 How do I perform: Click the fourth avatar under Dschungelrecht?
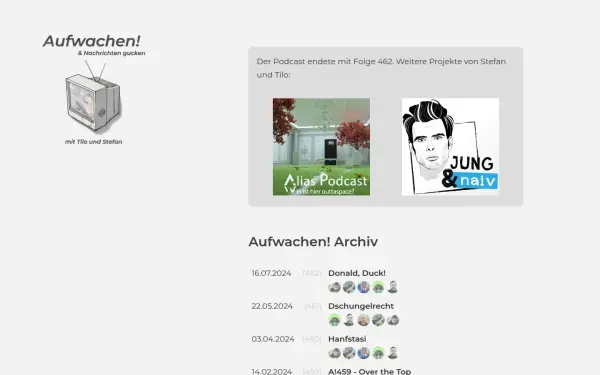378,320
